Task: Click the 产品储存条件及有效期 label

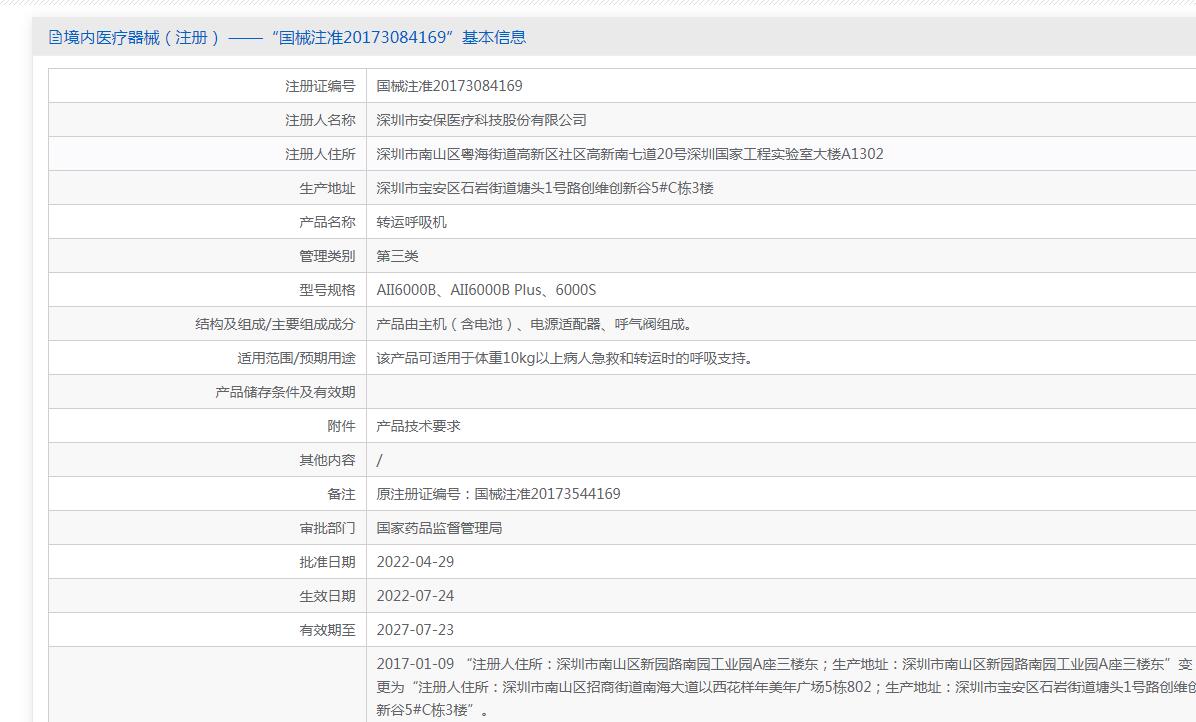Action: (x=285, y=392)
